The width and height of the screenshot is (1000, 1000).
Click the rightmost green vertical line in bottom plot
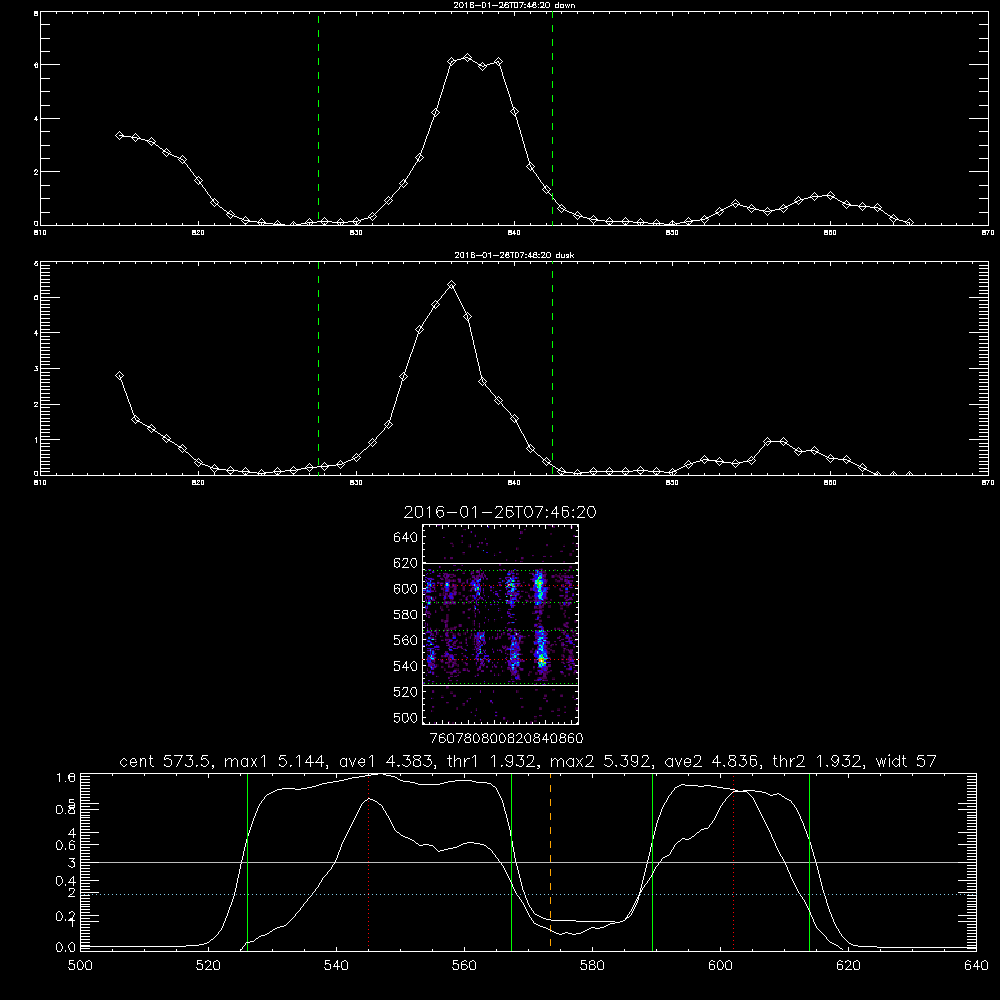[809, 861]
